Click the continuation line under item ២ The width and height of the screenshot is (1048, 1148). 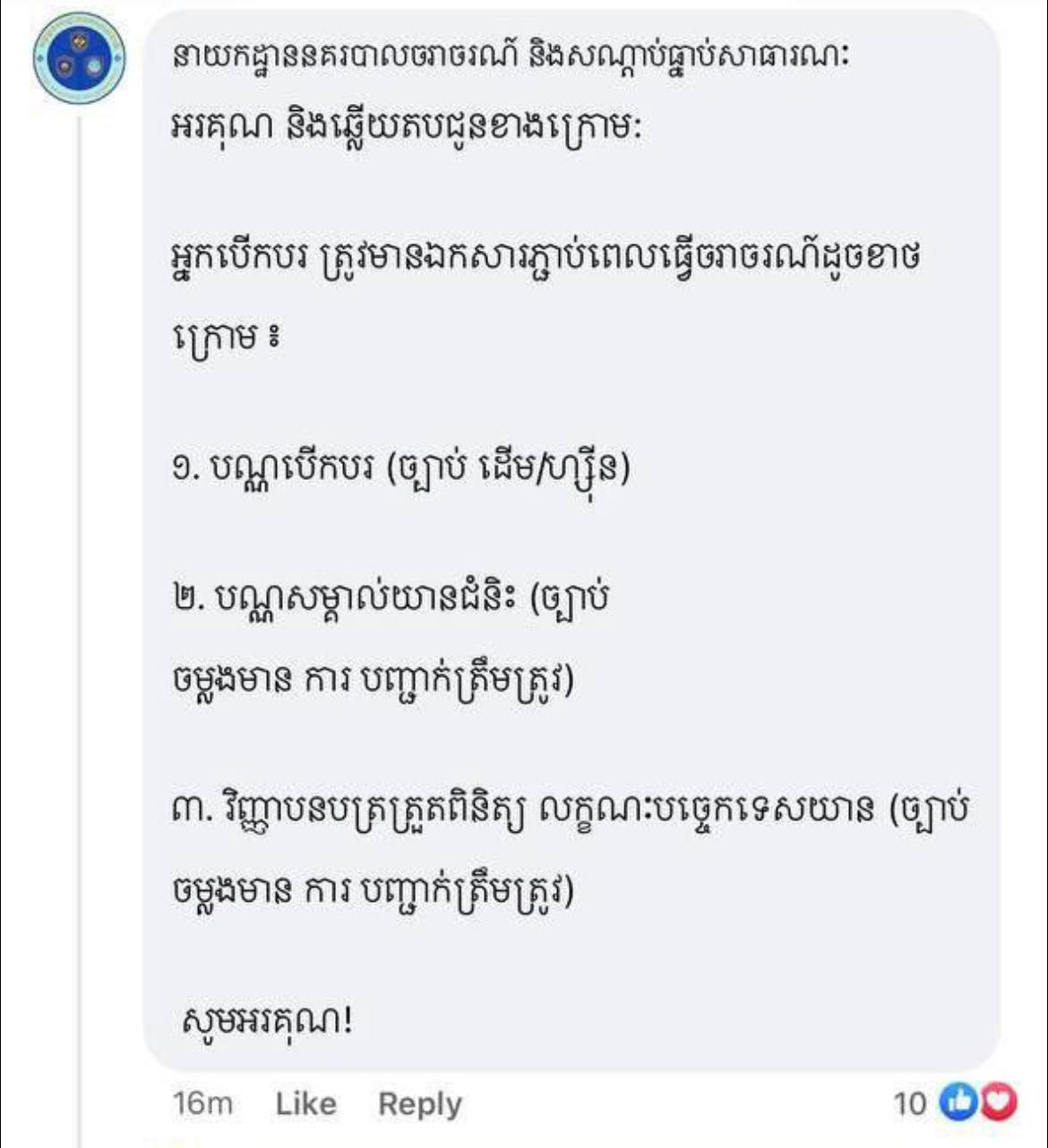tap(373, 681)
